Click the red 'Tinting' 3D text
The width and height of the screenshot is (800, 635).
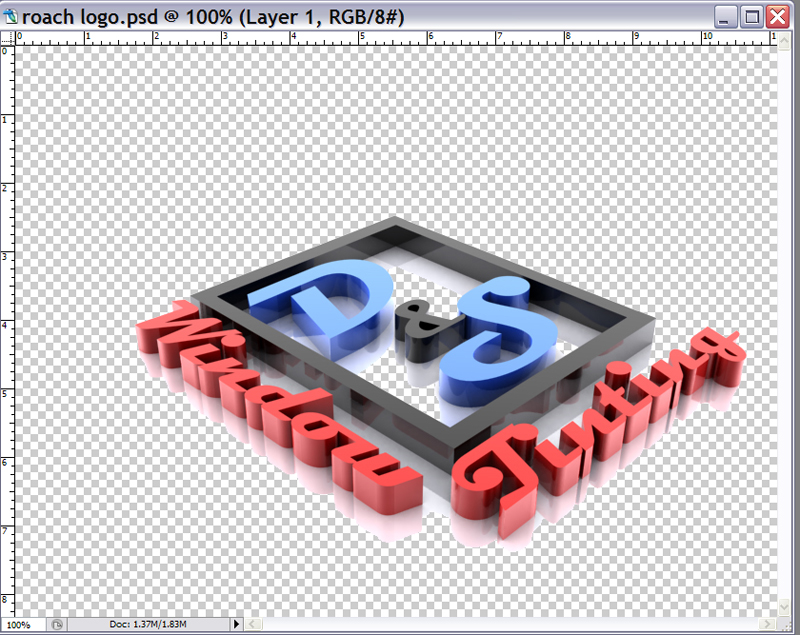pyautogui.click(x=597, y=434)
